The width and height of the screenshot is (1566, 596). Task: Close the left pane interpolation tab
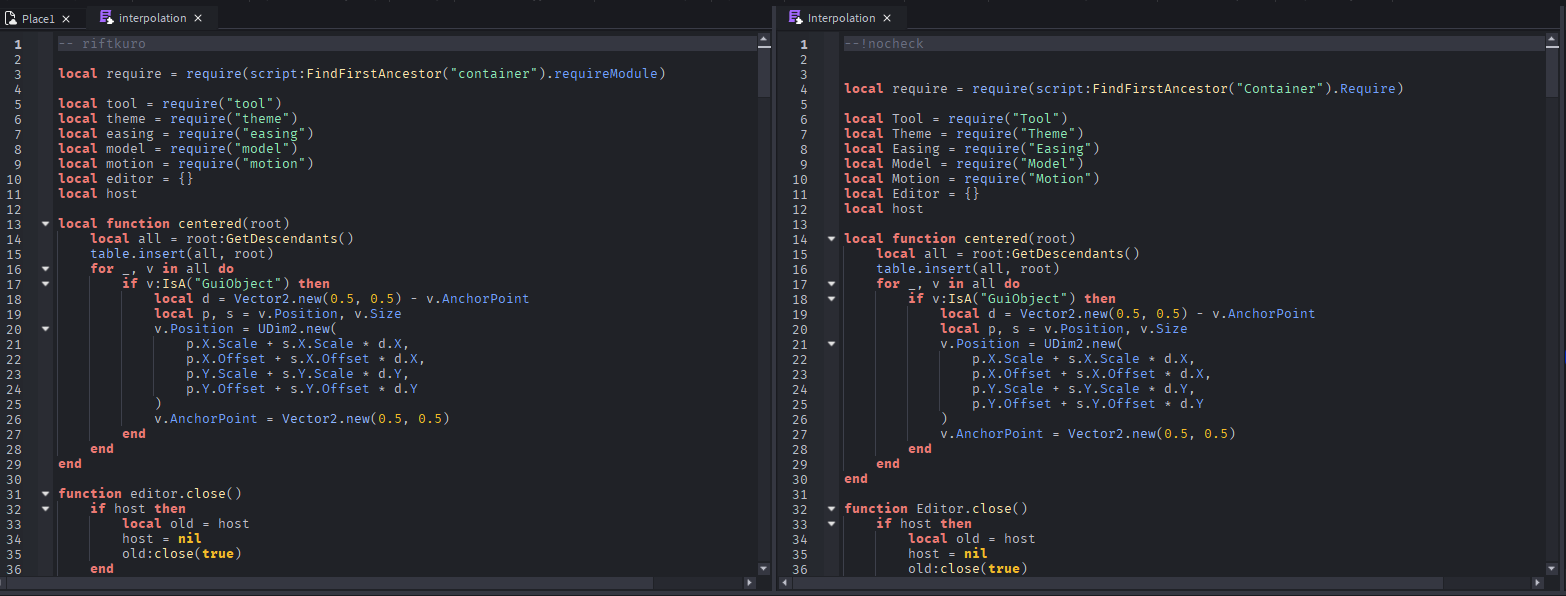click(198, 18)
